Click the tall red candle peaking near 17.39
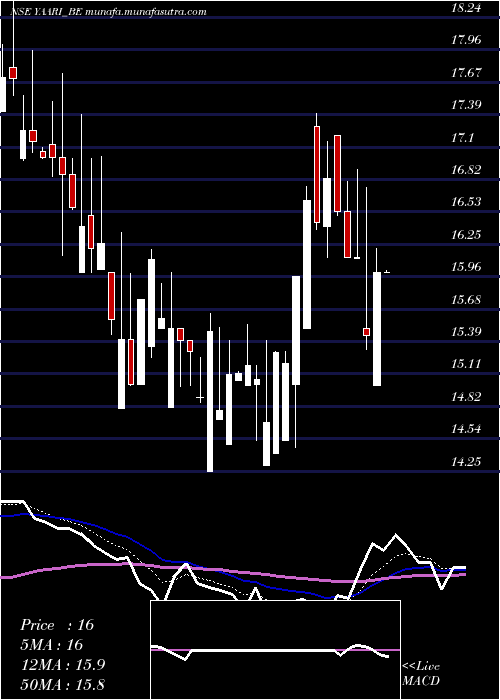Screen dimensions: 500x700 coord(317,174)
